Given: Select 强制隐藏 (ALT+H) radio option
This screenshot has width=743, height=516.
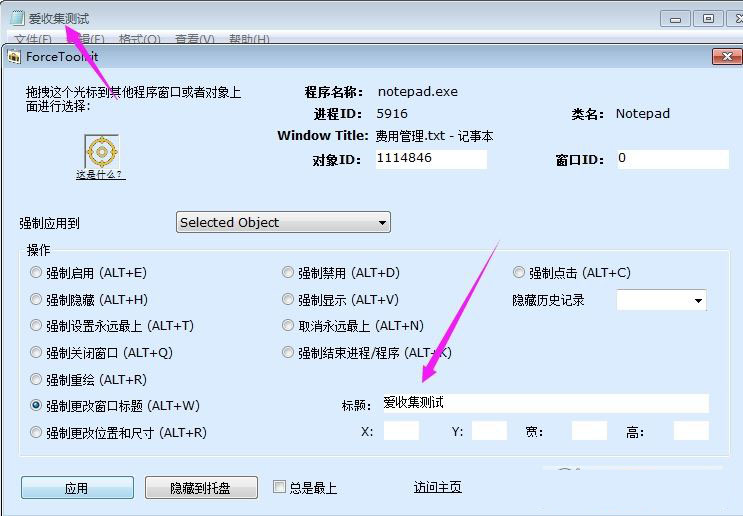Looking at the screenshot, I should point(37,299).
